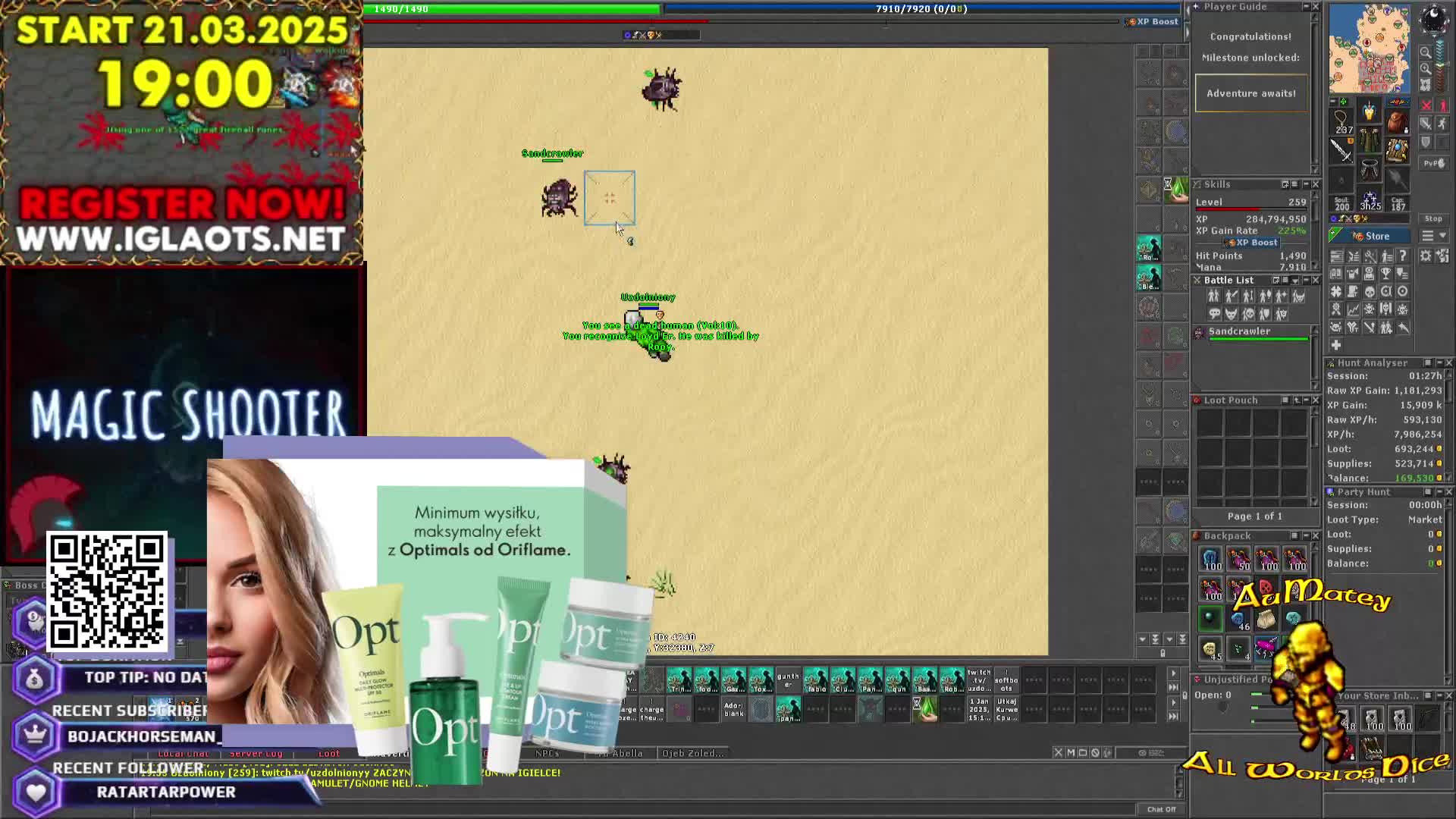The width and height of the screenshot is (1456, 819).
Task: Click the helmet equipment slot
Action: coord(1369,112)
